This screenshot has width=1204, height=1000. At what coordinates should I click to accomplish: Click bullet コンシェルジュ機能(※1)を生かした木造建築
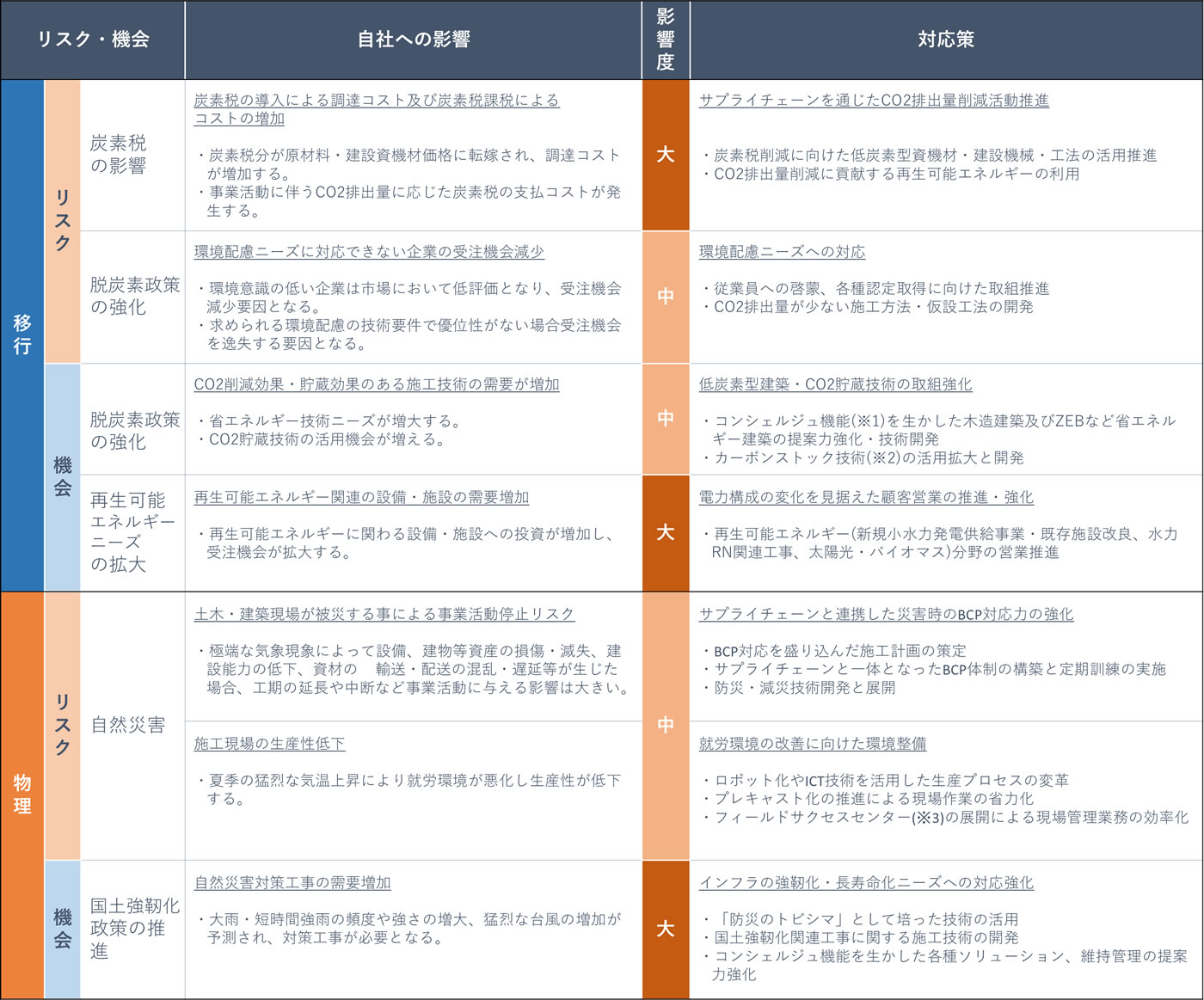[x=937, y=430]
